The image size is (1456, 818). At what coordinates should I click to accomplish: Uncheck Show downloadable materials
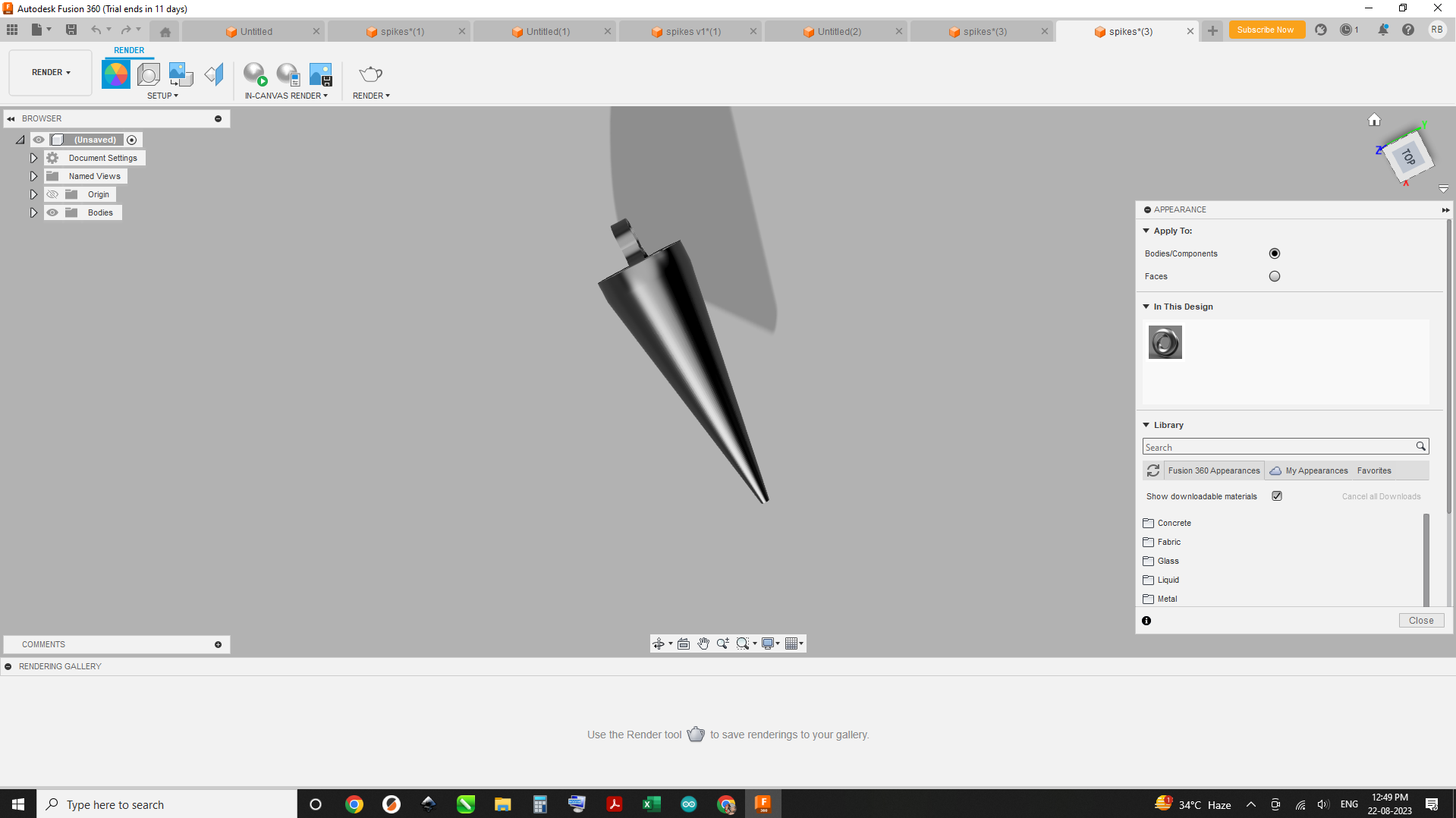[x=1277, y=496]
